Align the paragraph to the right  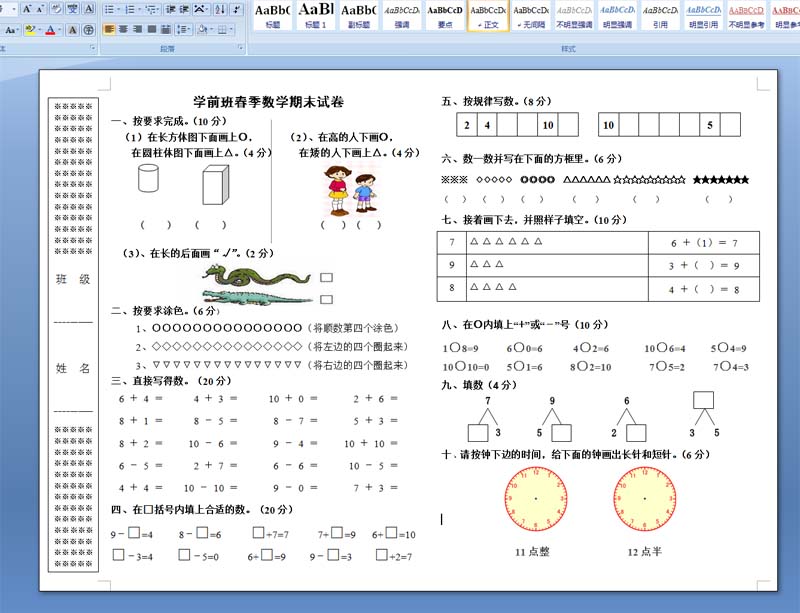point(137,30)
